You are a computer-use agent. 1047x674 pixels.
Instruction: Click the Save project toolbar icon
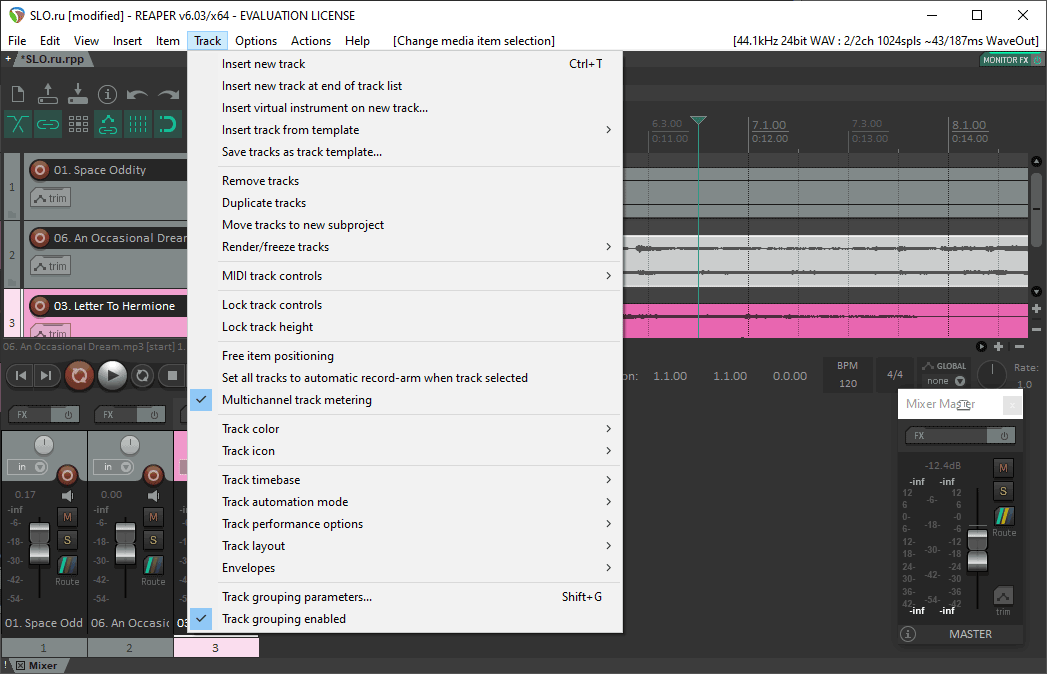(77, 94)
